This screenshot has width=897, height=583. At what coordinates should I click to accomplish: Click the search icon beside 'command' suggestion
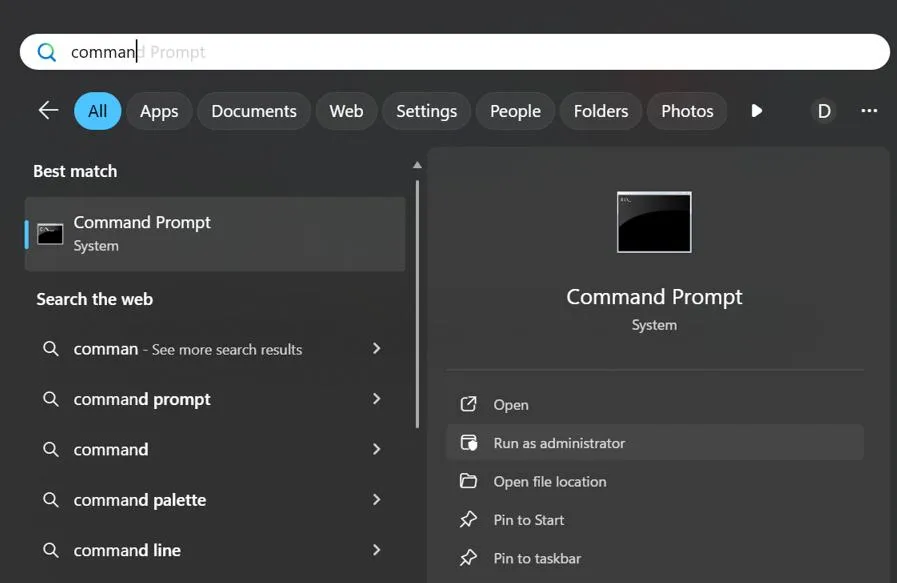click(51, 449)
